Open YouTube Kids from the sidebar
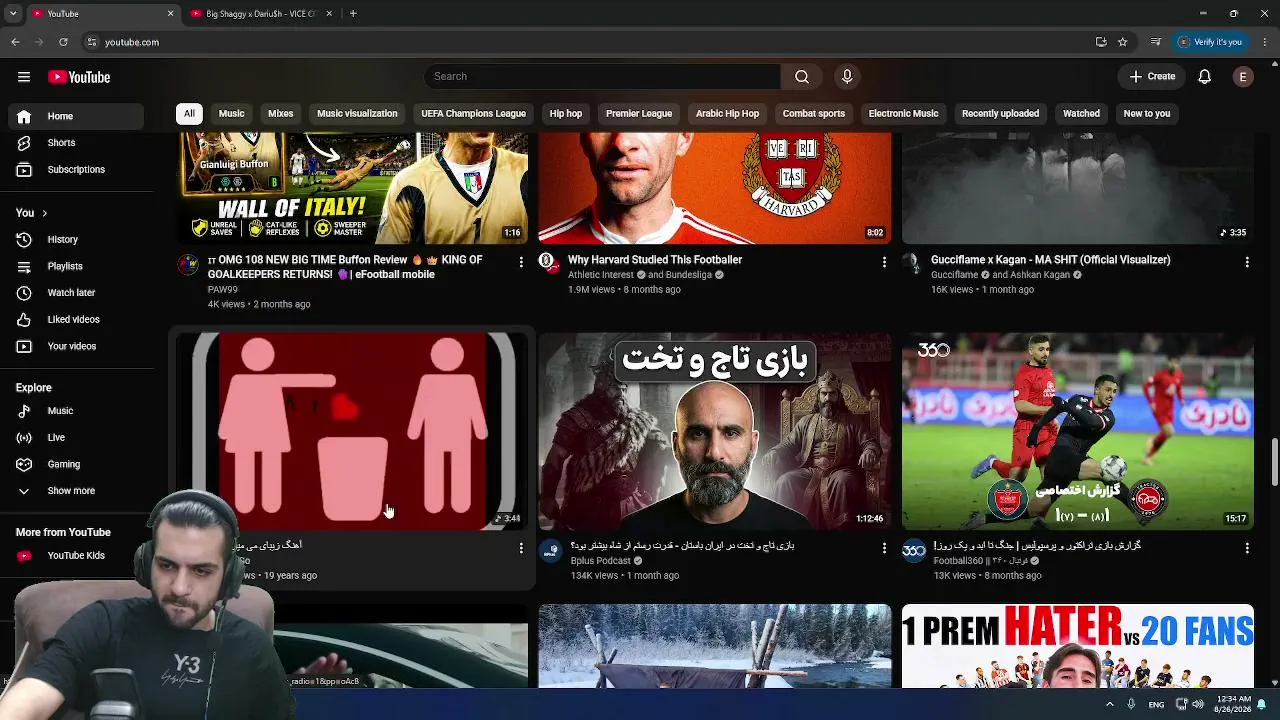Viewport: 1280px width, 720px height. point(76,556)
